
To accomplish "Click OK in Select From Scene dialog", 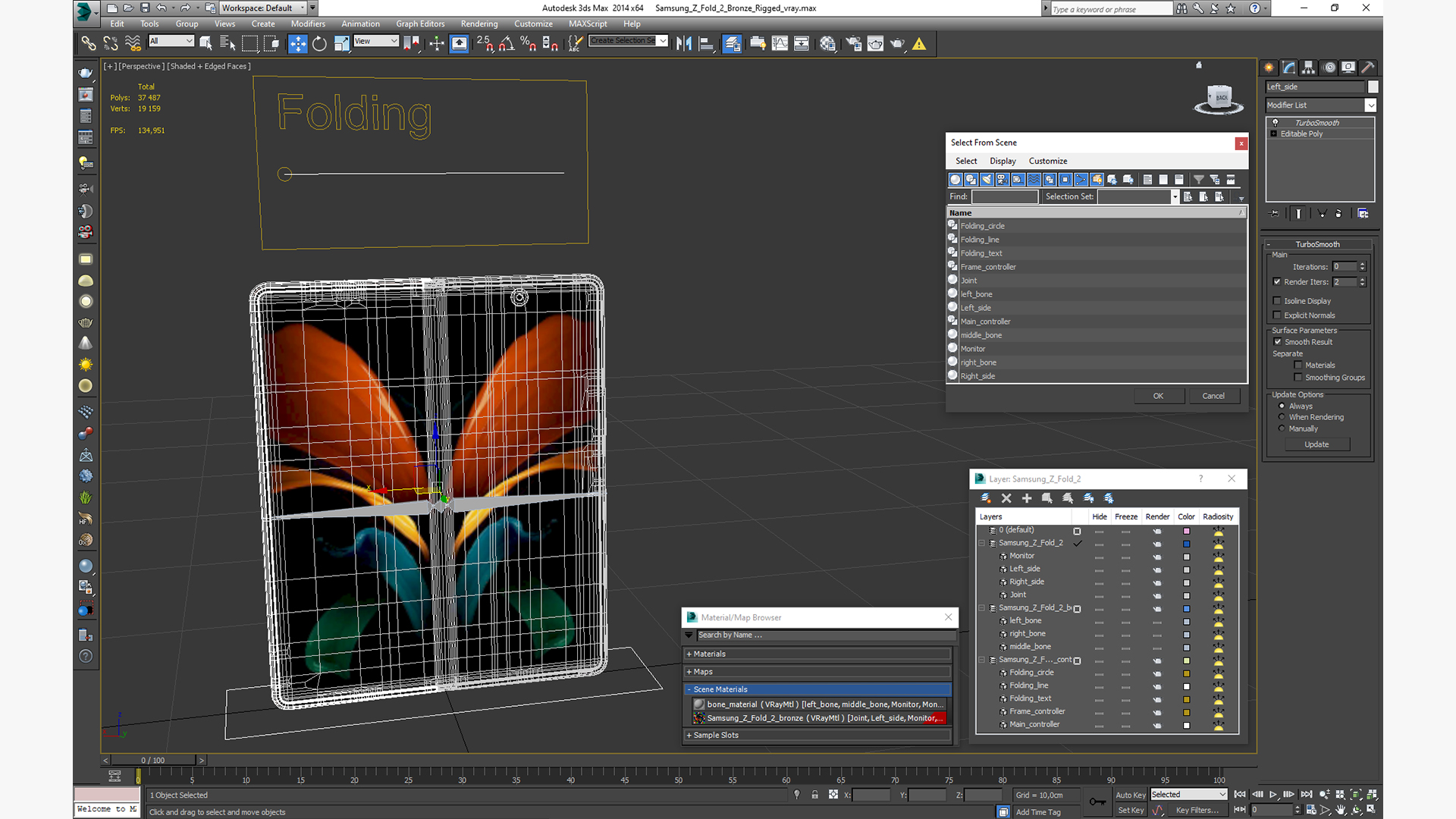I will point(1159,396).
